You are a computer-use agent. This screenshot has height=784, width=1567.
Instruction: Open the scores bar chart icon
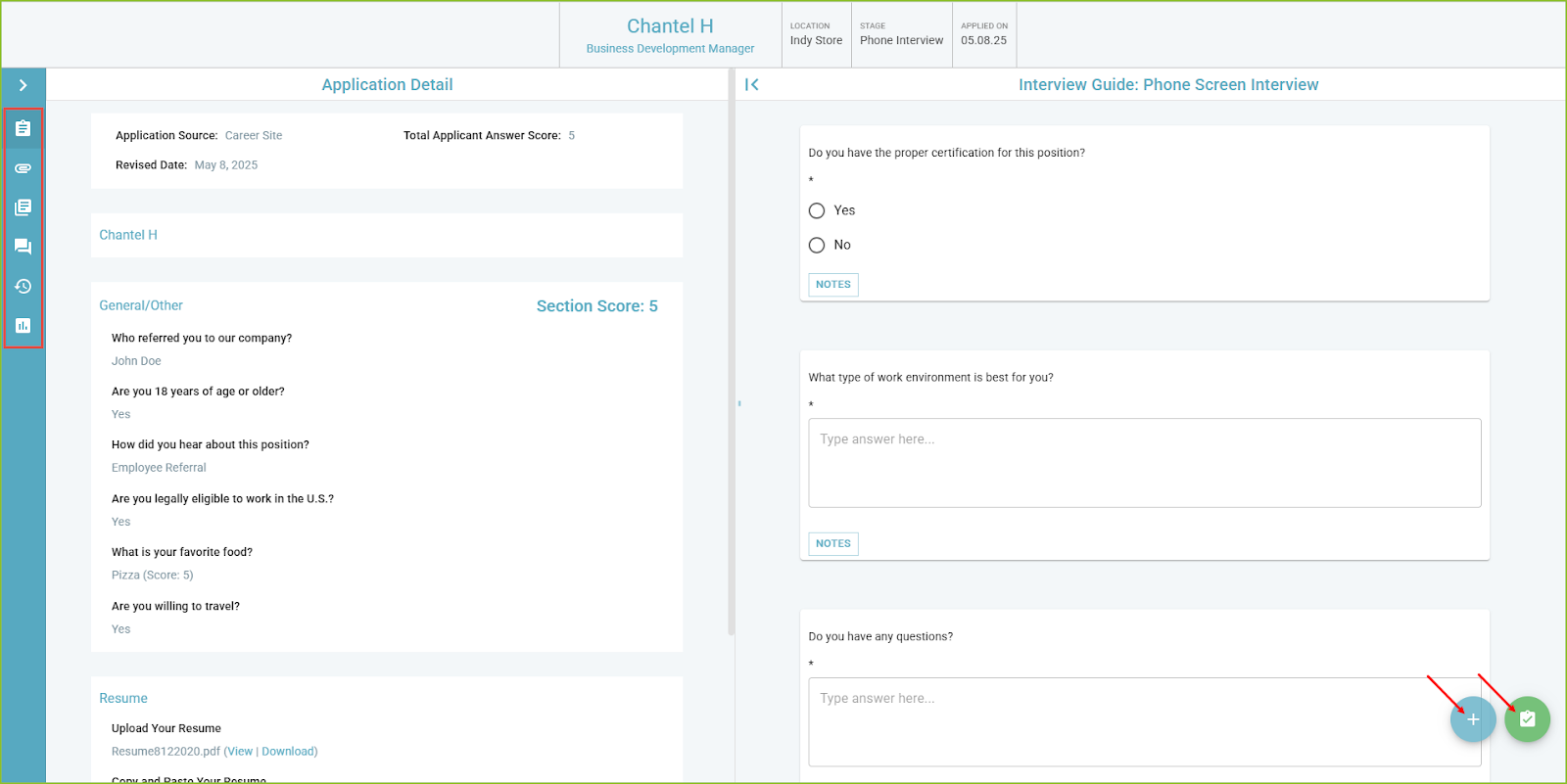tap(23, 326)
